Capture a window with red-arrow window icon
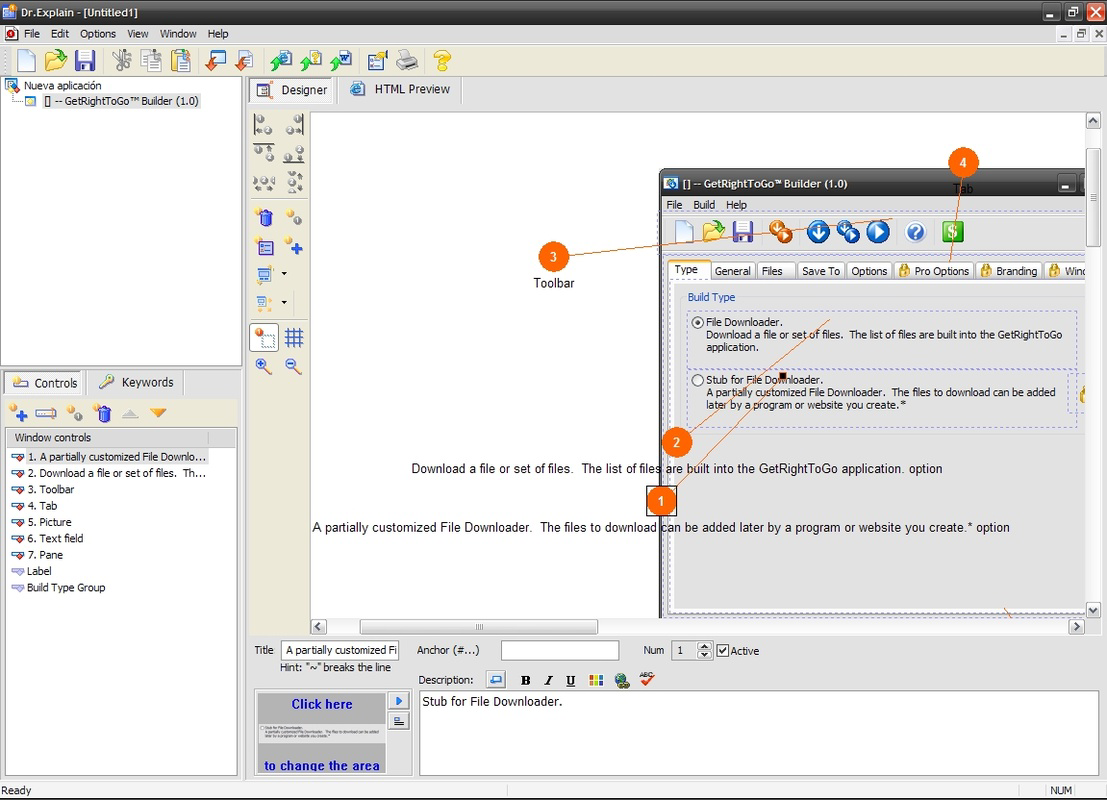 pos(215,61)
